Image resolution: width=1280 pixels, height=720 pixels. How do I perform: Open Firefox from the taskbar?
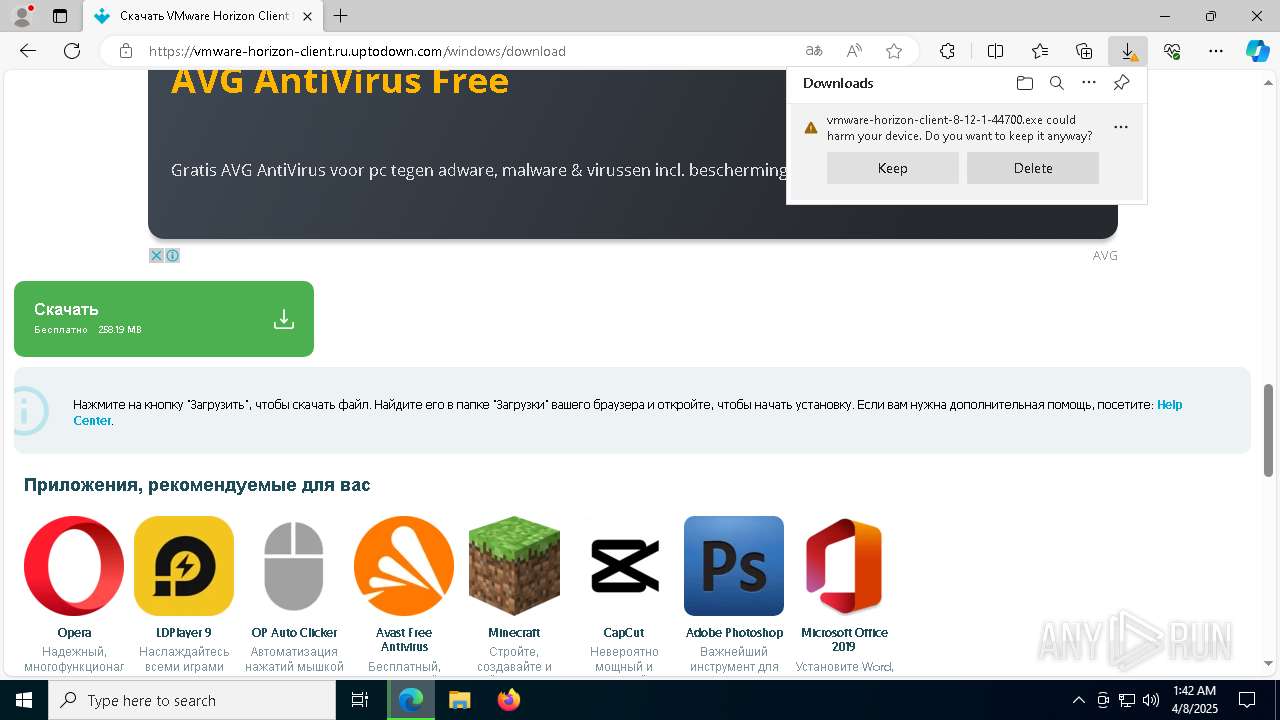pos(508,700)
